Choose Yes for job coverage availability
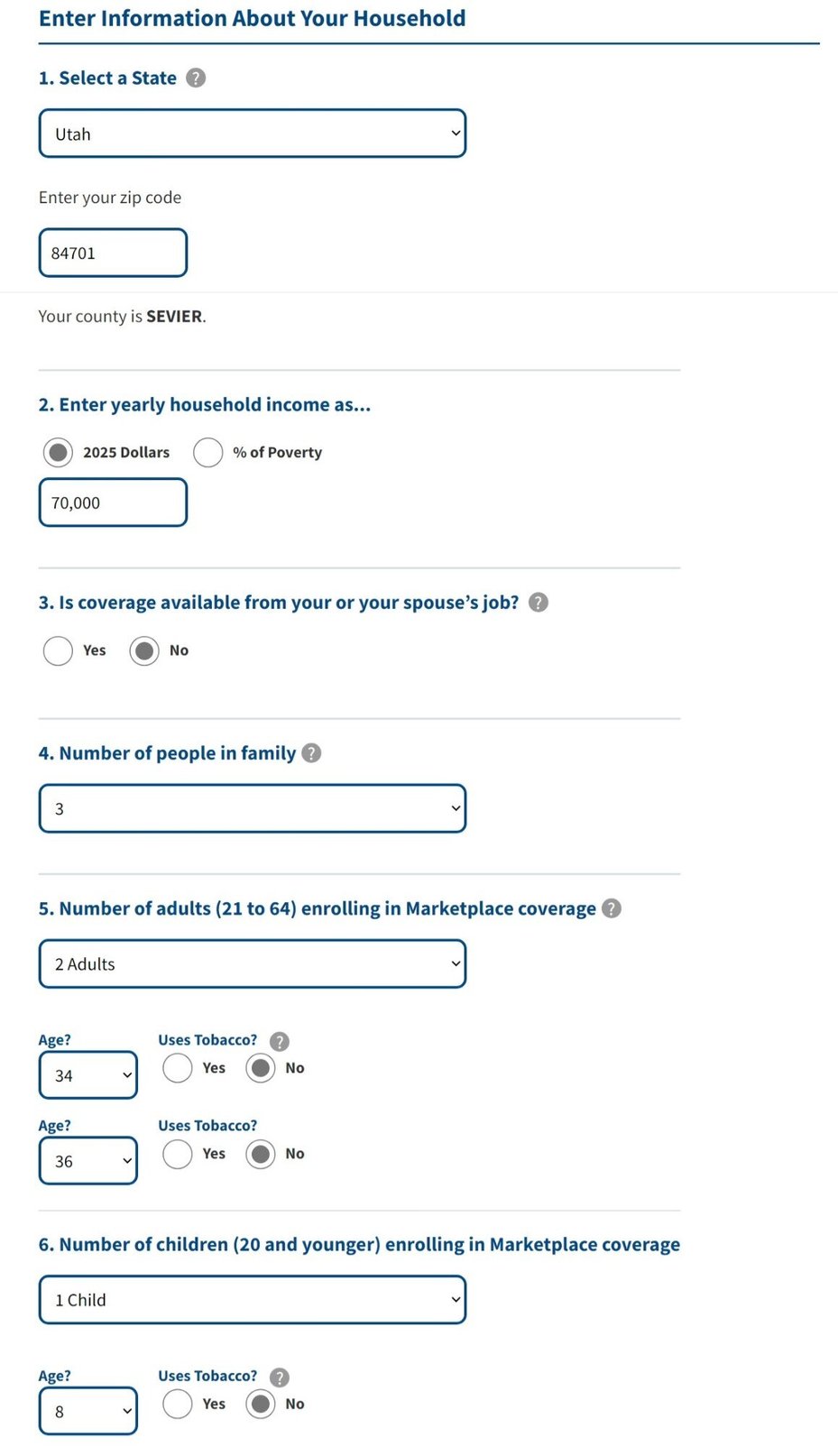The height and width of the screenshot is (1456, 838). [x=57, y=650]
